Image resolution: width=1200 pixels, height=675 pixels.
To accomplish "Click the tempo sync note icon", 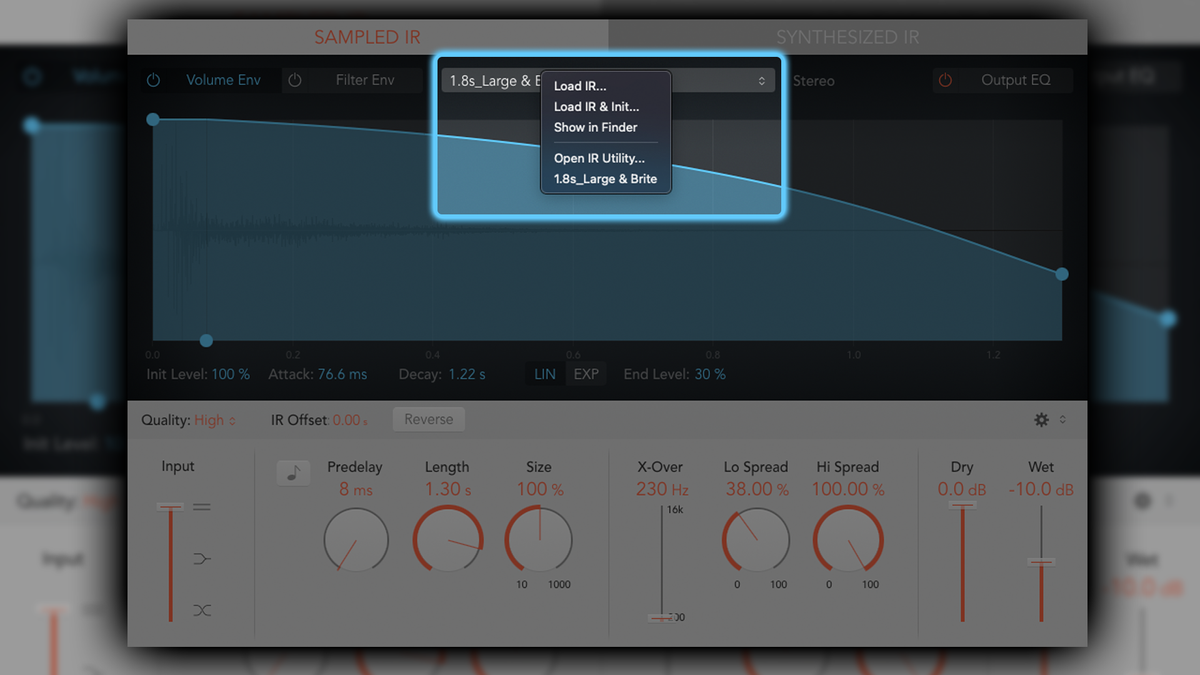I will tap(293, 473).
